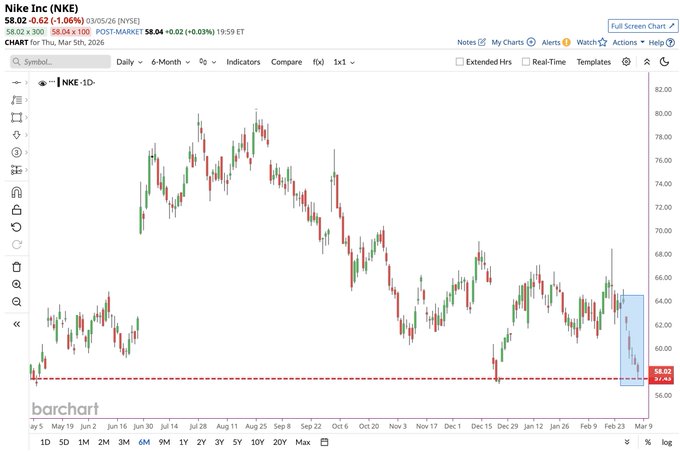Open the numbered wave annotation tool

(x=16, y=152)
